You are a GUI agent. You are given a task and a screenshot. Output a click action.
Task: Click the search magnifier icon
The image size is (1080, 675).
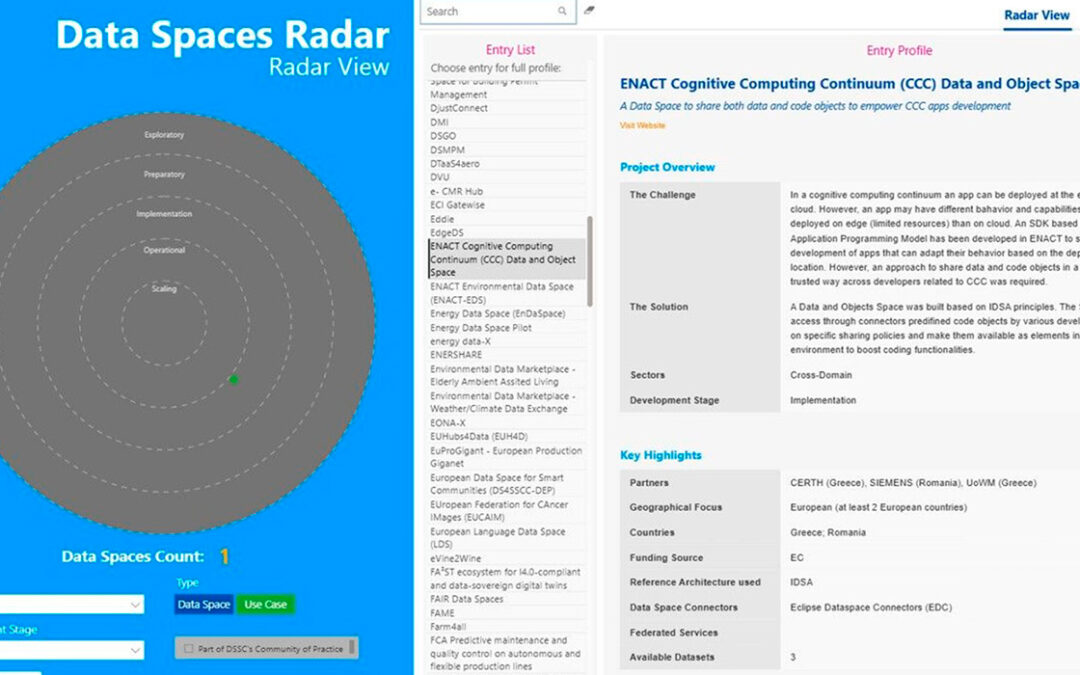point(563,11)
